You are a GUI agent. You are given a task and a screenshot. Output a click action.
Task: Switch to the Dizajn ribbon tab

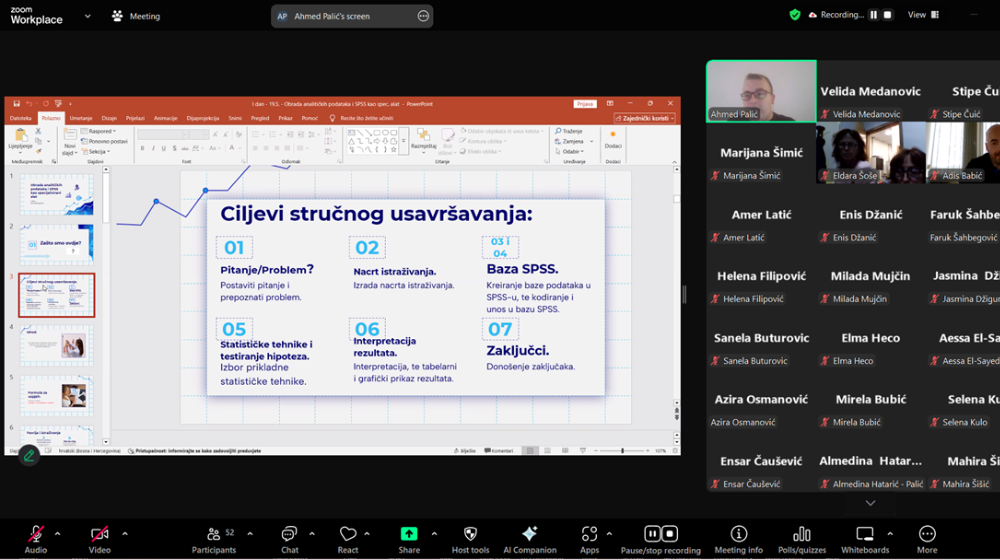[x=109, y=118]
